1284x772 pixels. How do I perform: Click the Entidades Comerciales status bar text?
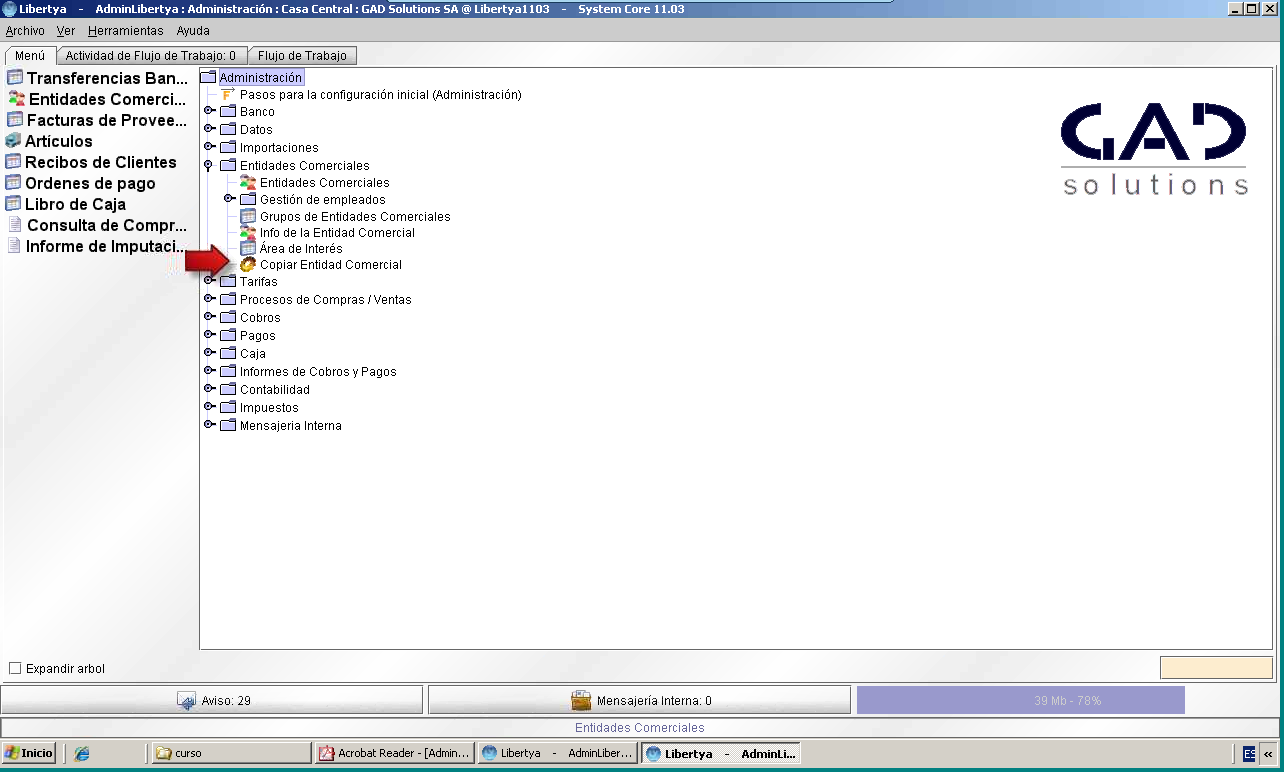(640, 728)
